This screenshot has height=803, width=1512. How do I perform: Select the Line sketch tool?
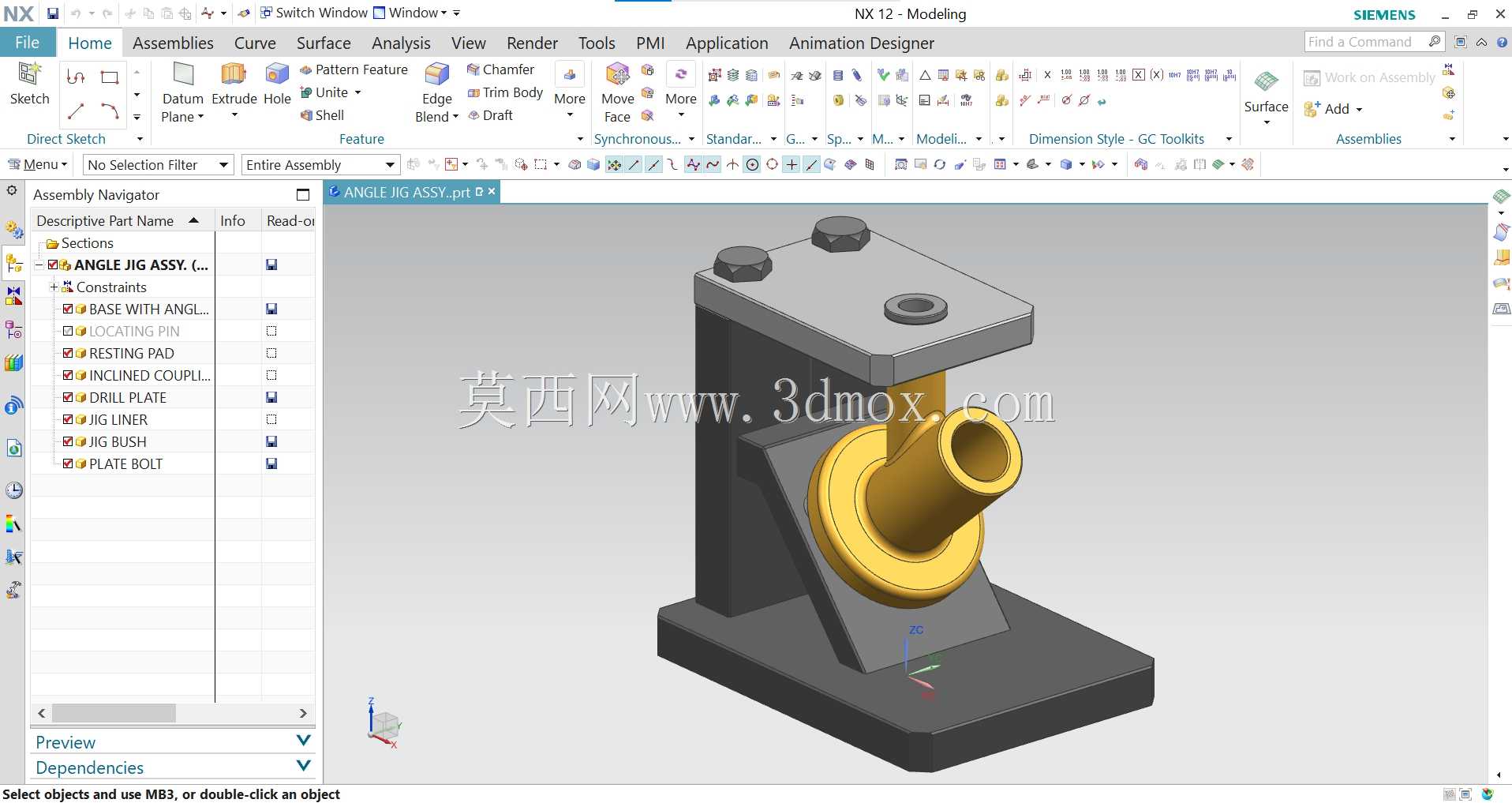pyautogui.click(x=76, y=111)
